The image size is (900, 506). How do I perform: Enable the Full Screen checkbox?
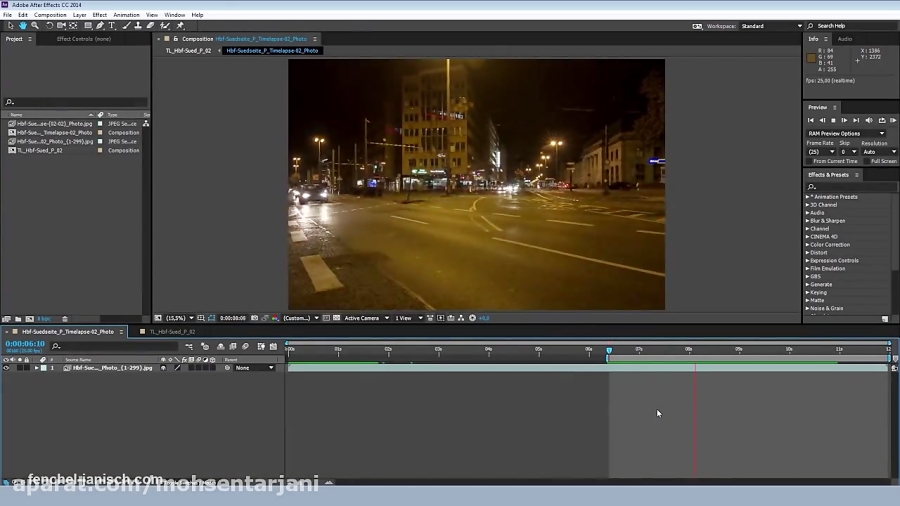click(867, 161)
